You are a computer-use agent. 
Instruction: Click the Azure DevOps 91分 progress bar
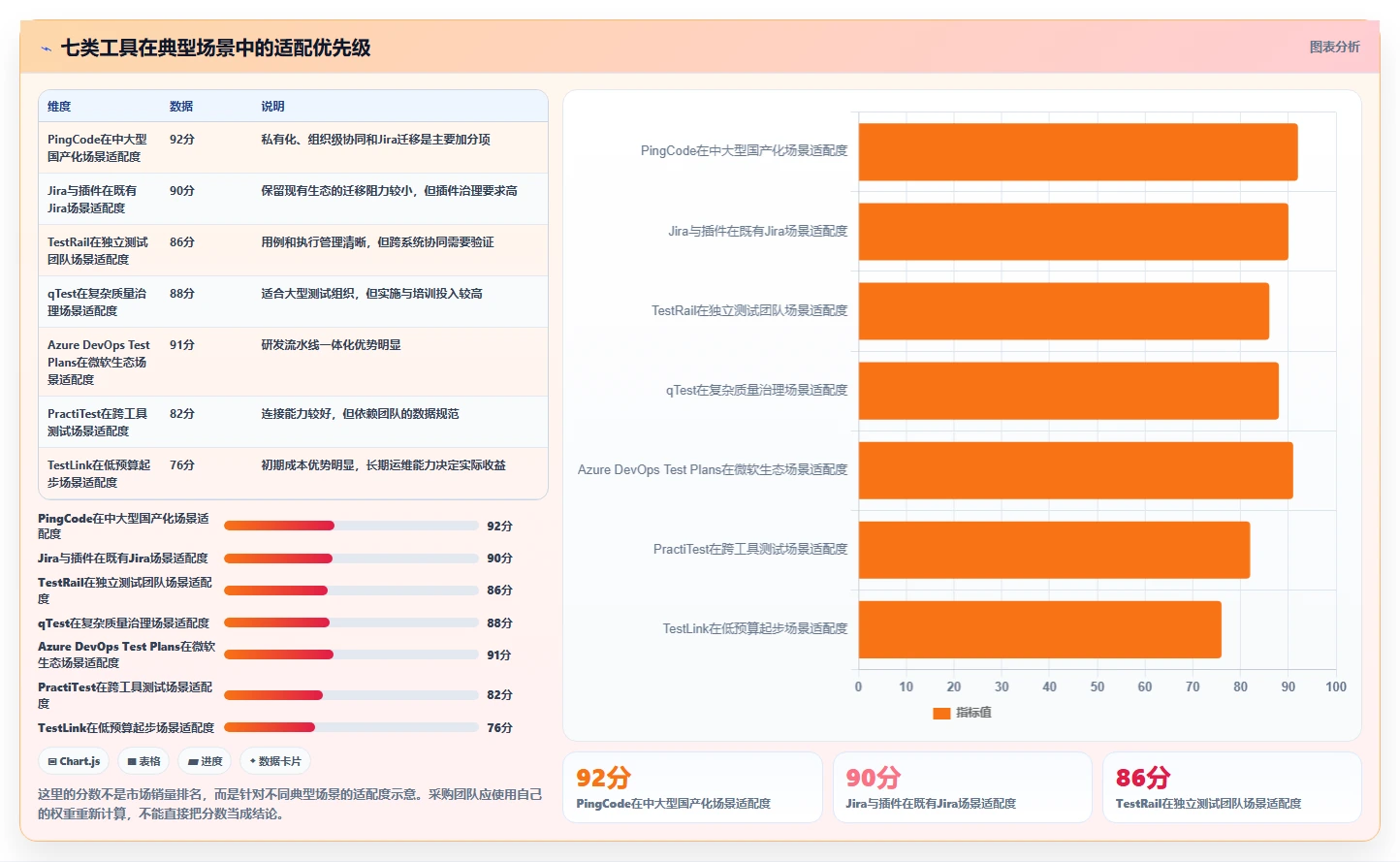point(351,654)
